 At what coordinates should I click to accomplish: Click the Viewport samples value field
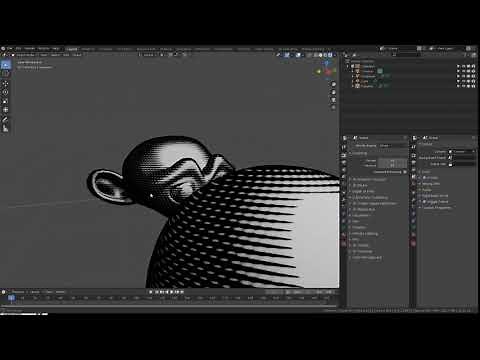(392, 165)
